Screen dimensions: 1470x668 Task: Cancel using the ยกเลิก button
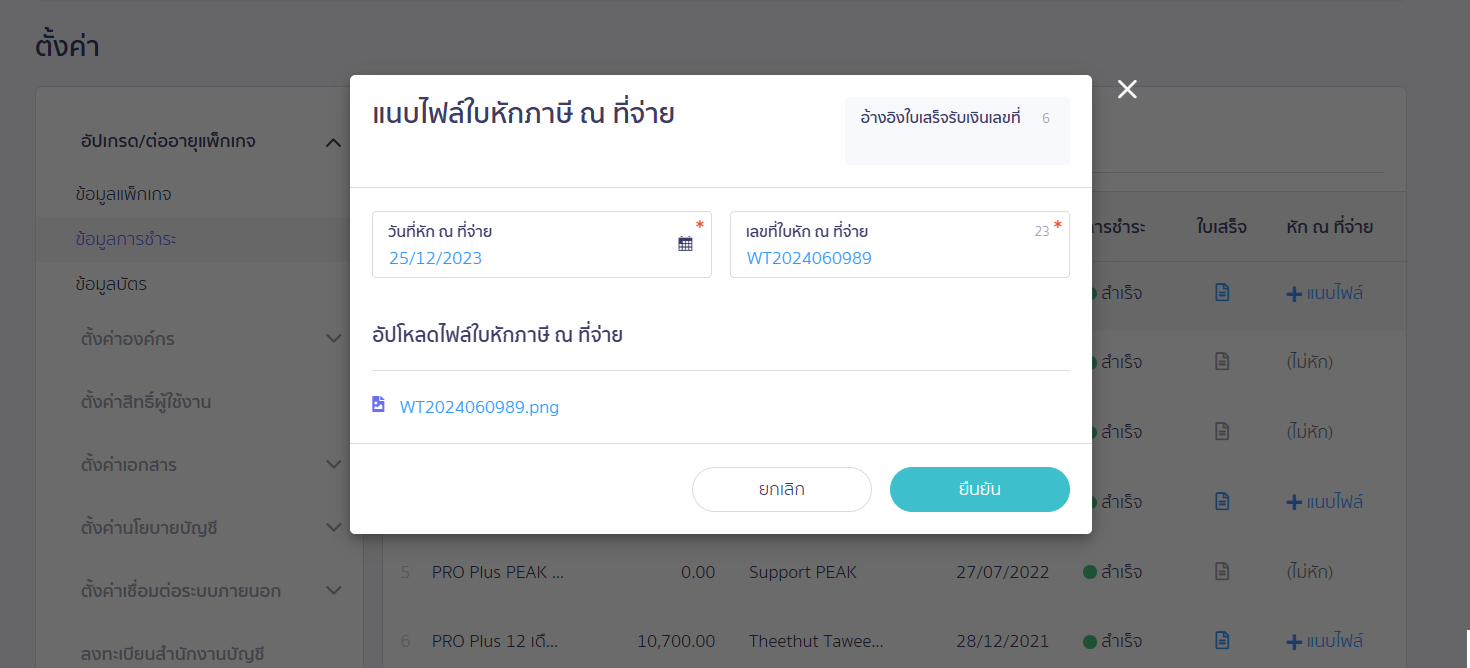tap(782, 489)
